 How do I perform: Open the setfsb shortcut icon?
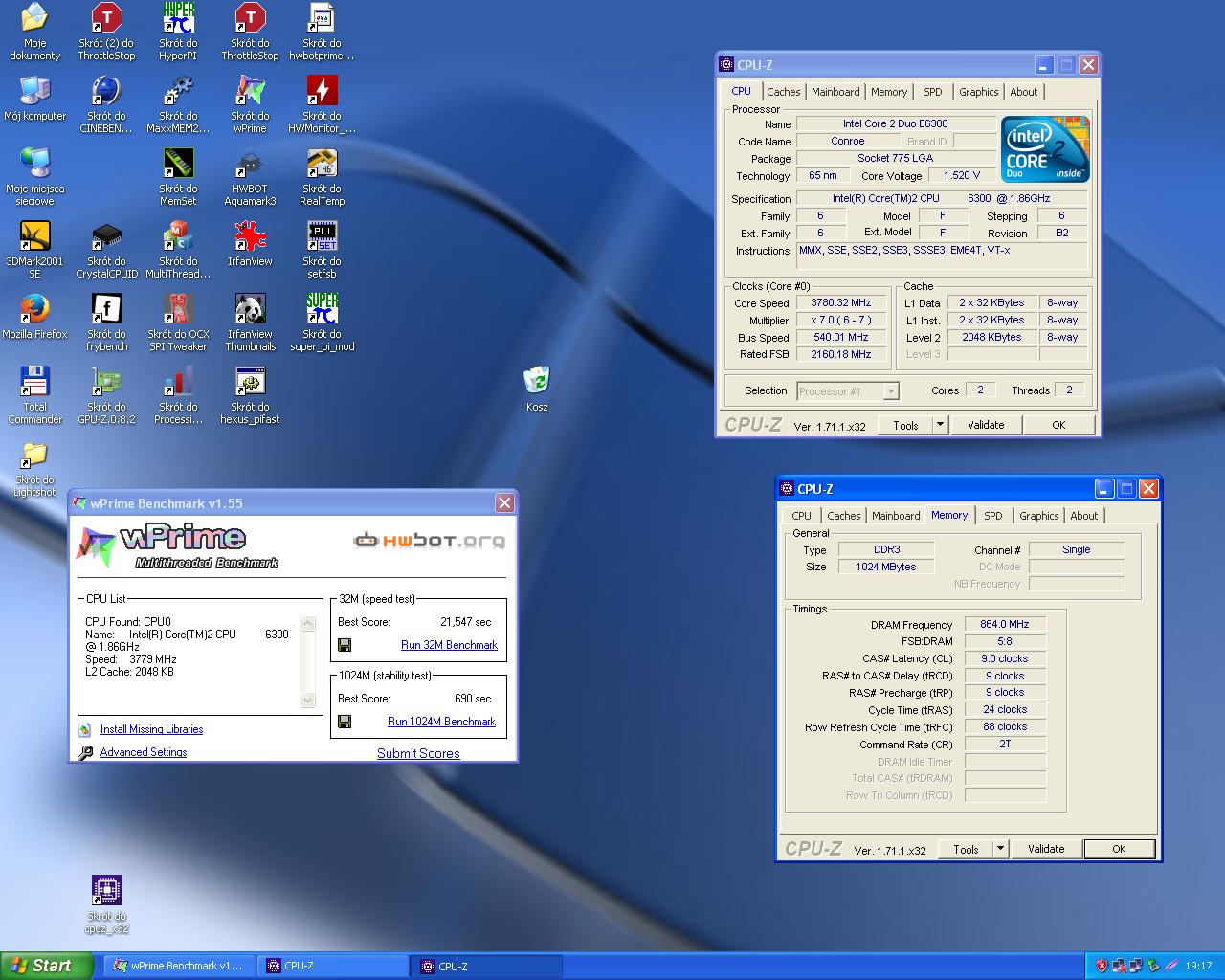322,235
